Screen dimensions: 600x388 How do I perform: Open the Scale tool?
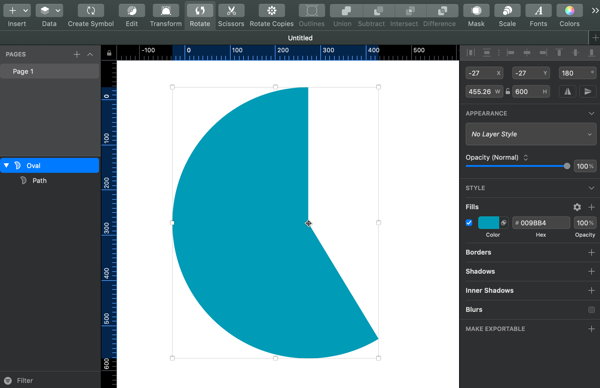[507, 11]
